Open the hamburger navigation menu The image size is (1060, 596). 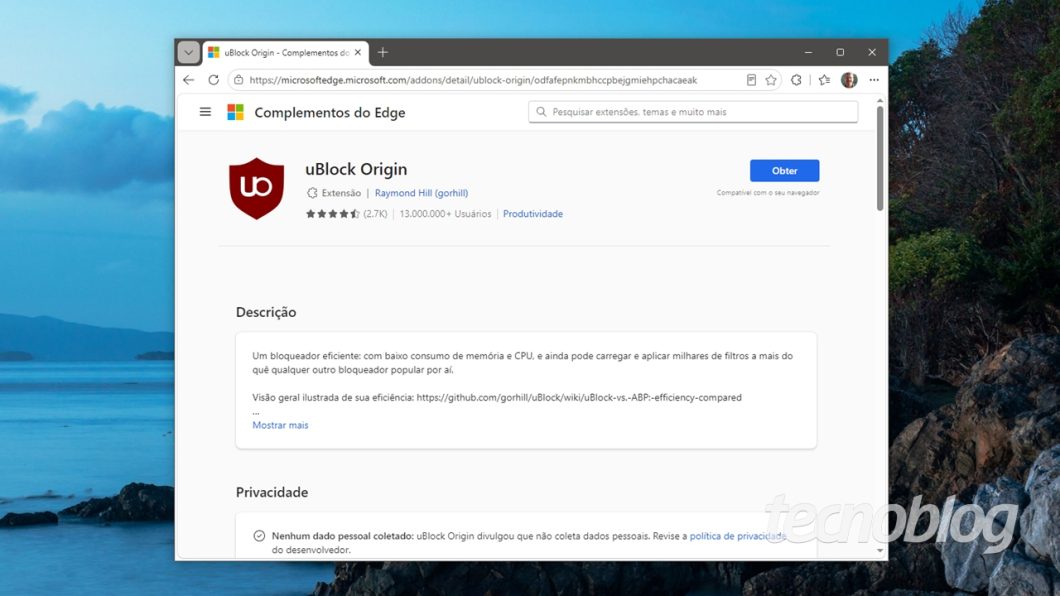(206, 111)
